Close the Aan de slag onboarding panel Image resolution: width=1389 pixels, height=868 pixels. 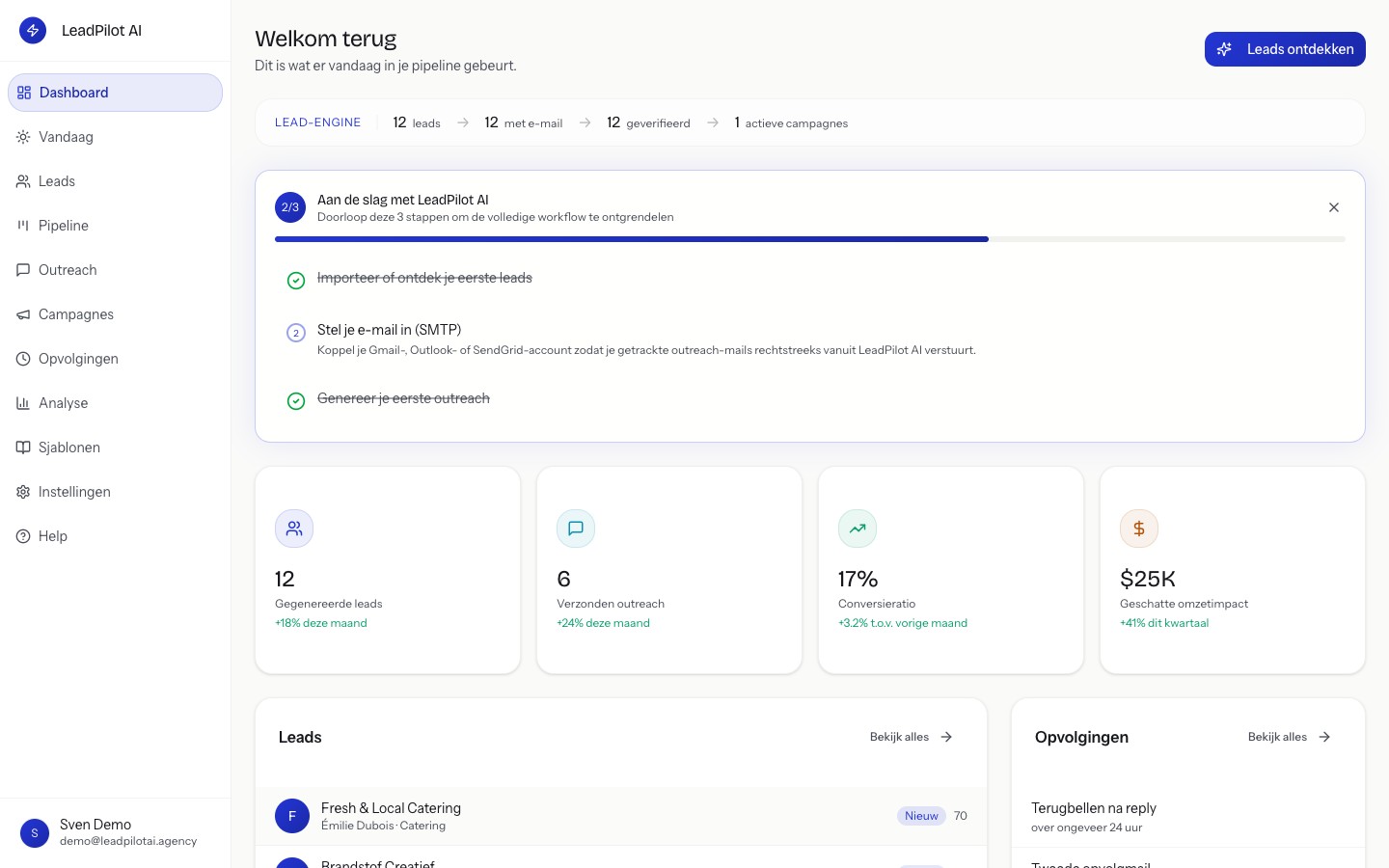(x=1334, y=207)
